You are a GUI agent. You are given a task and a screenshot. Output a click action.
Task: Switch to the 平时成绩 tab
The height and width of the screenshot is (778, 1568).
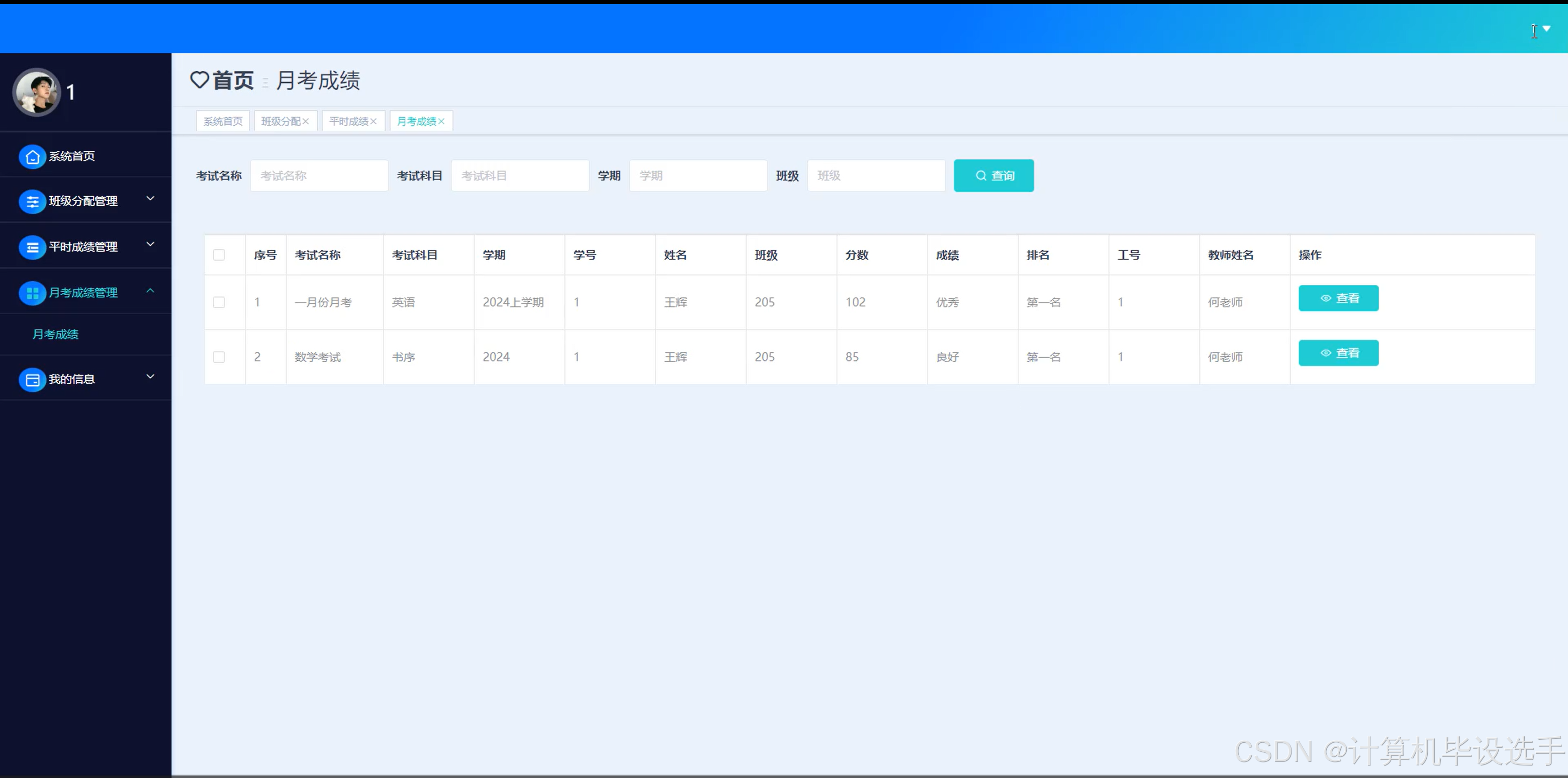[349, 121]
